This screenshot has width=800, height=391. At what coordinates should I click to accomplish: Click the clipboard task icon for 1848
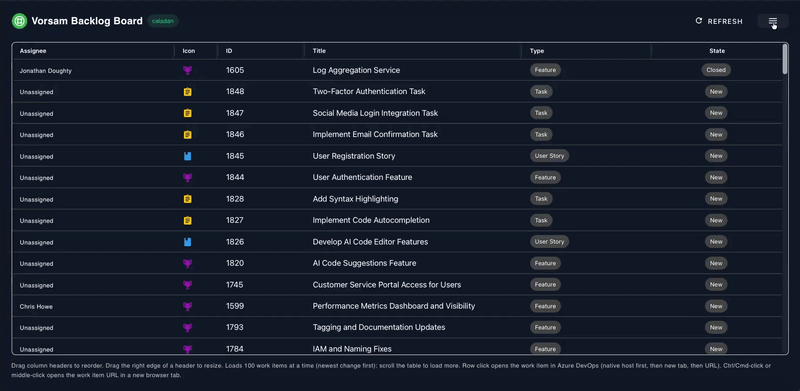[187, 92]
